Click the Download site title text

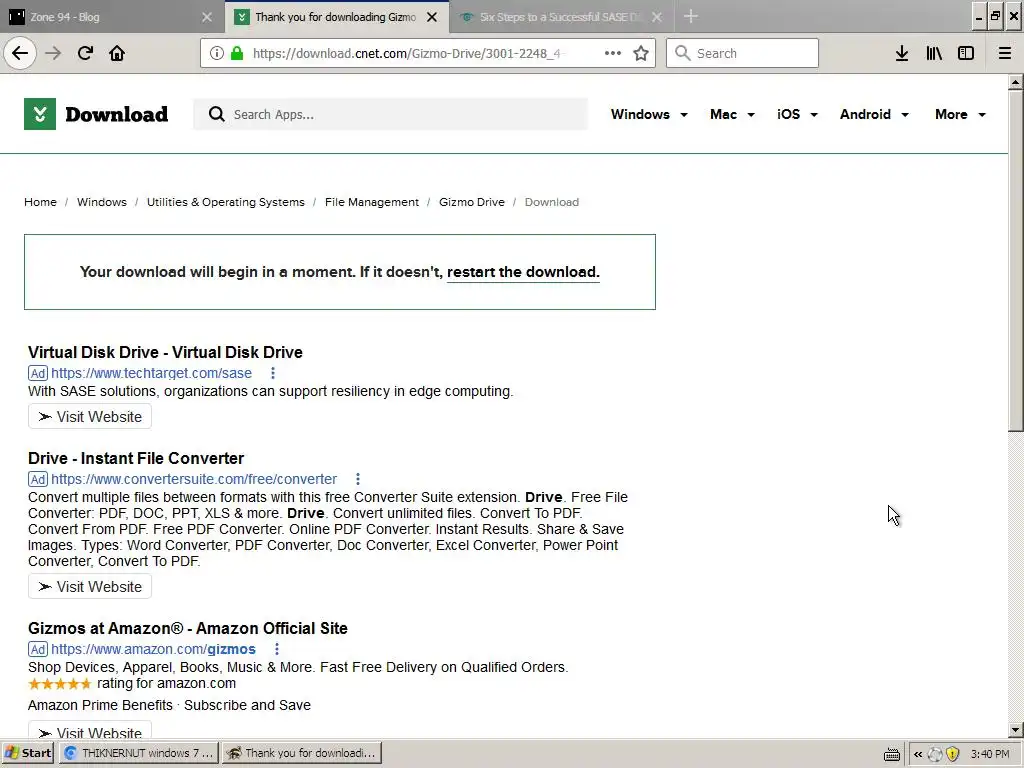tap(116, 114)
